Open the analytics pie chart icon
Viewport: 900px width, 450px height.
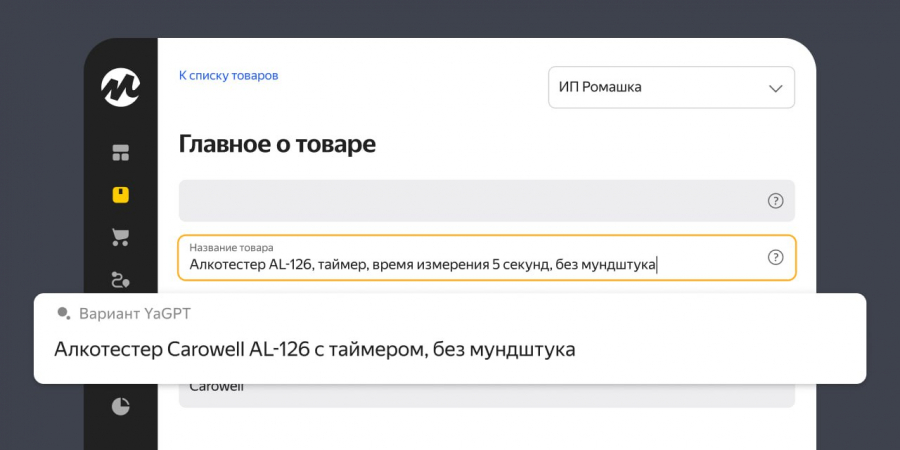(x=120, y=406)
